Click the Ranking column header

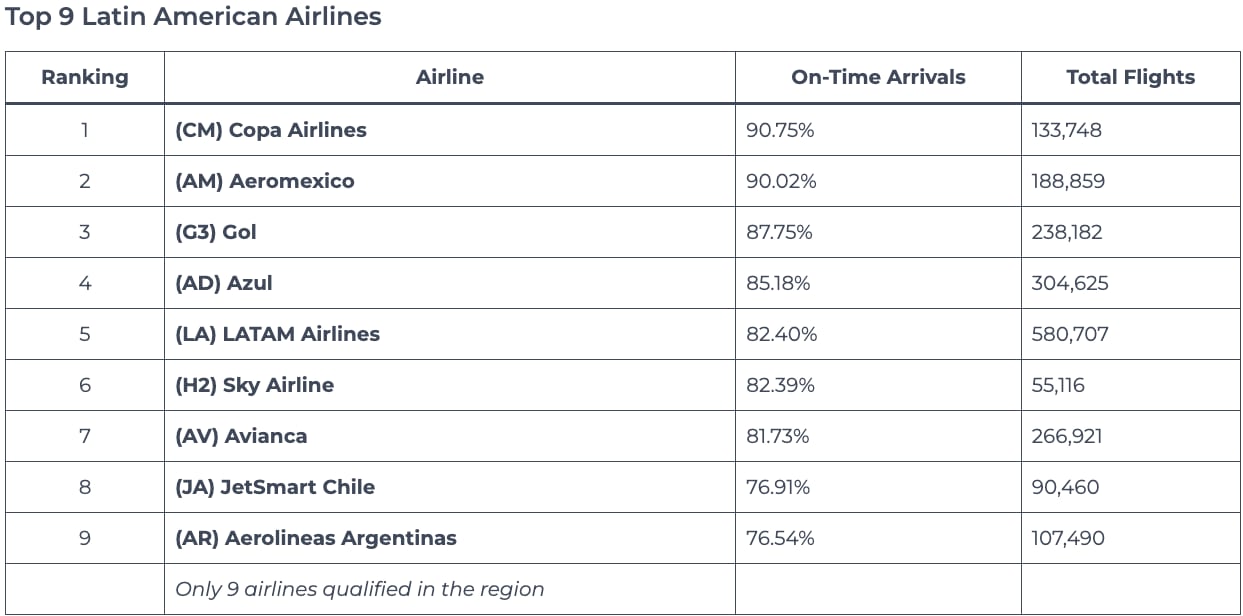click(85, 77)
